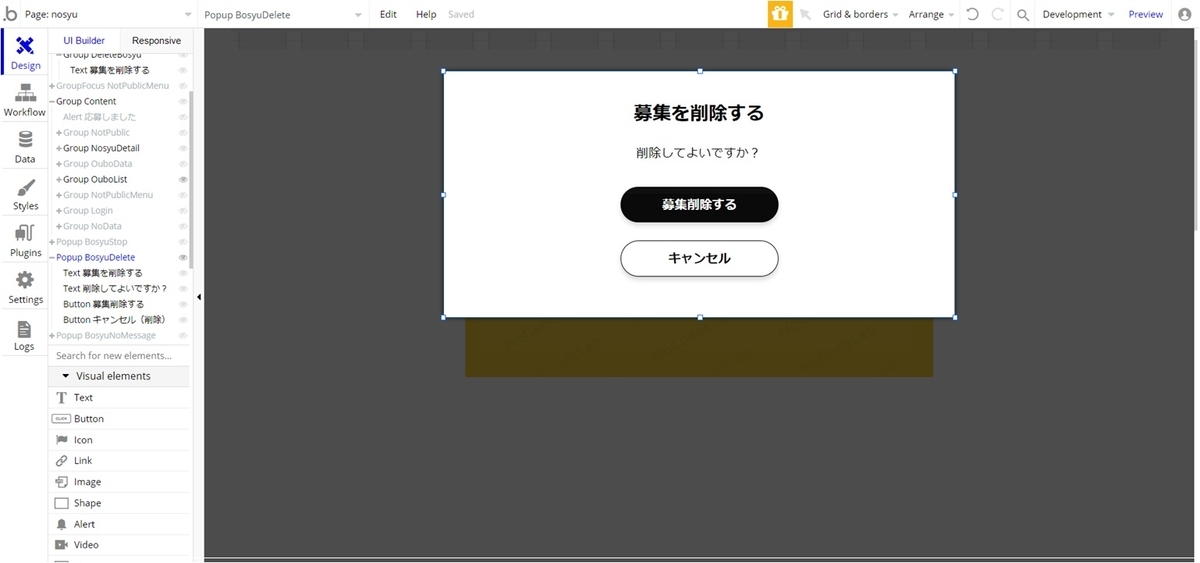This screenshot has width=1200, height=563.
Task: Open the Help menu
Action: (426, 14)
